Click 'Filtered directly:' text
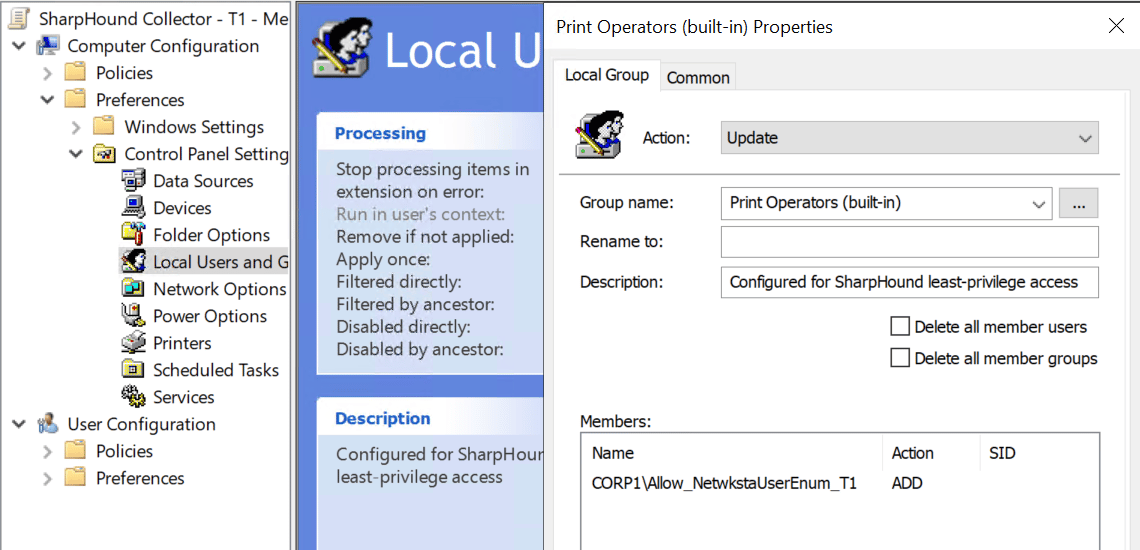 [x=398, y=282]
